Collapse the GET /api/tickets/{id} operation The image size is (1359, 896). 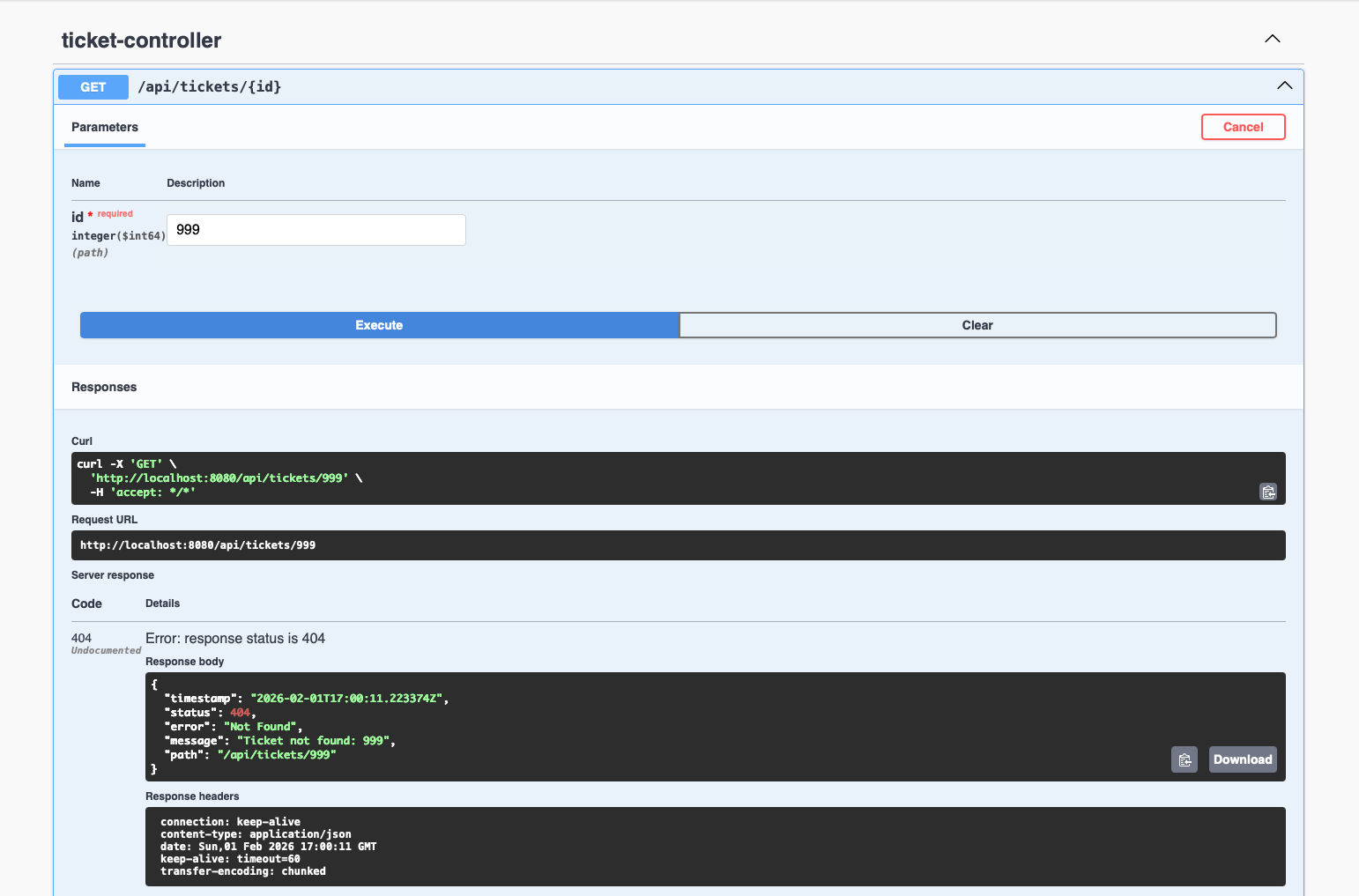pyautogui.click(x=1284, y=85)
